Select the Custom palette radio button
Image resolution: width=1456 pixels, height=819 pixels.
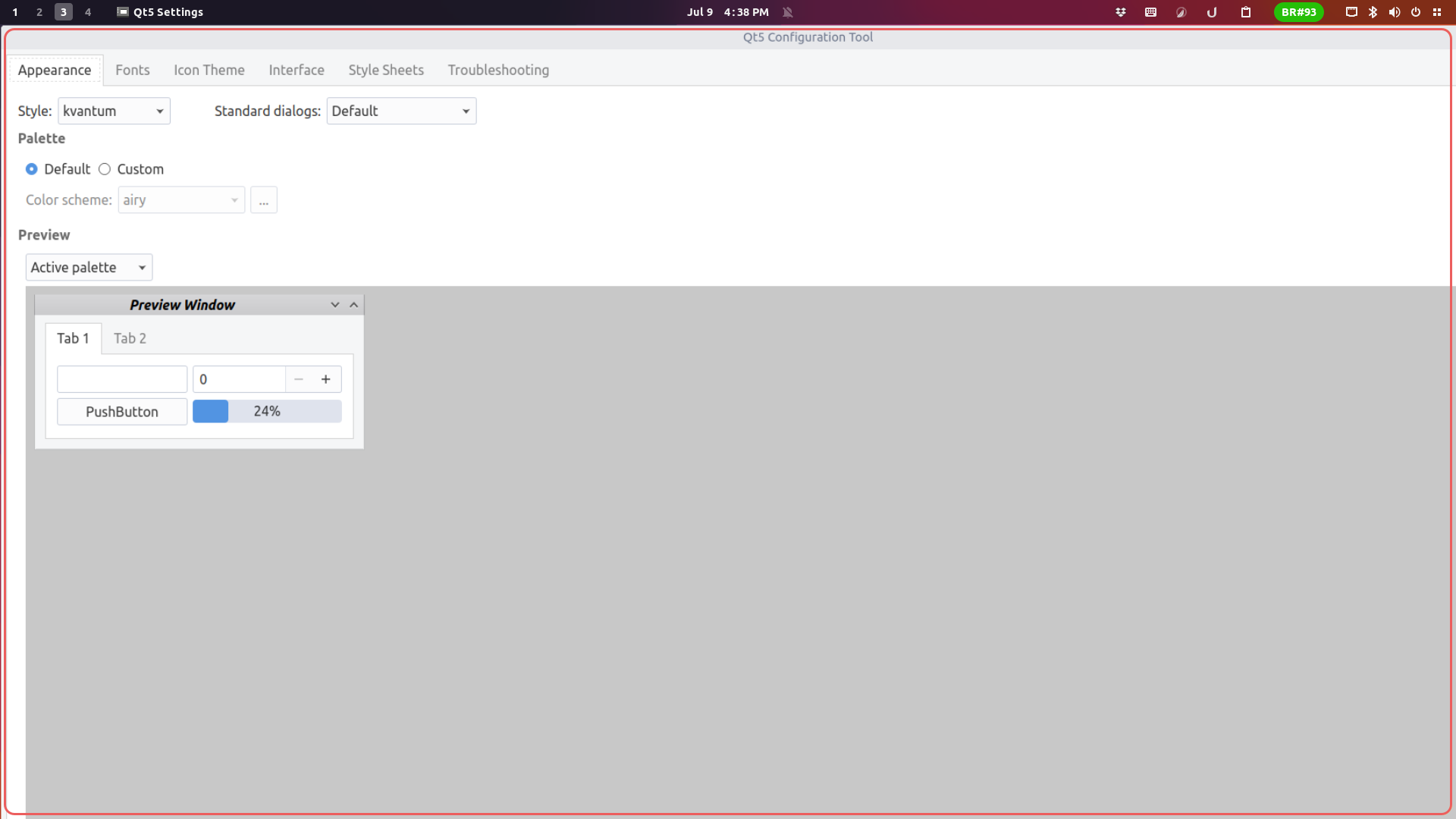[x=105, y=169]
